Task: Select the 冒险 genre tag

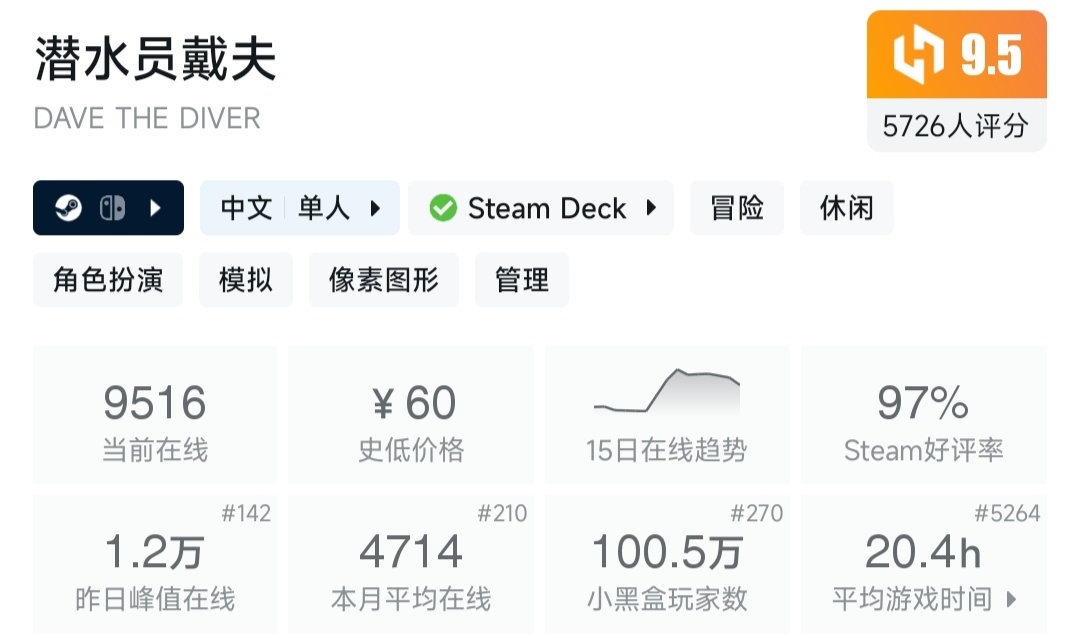Action: point(737,208)
